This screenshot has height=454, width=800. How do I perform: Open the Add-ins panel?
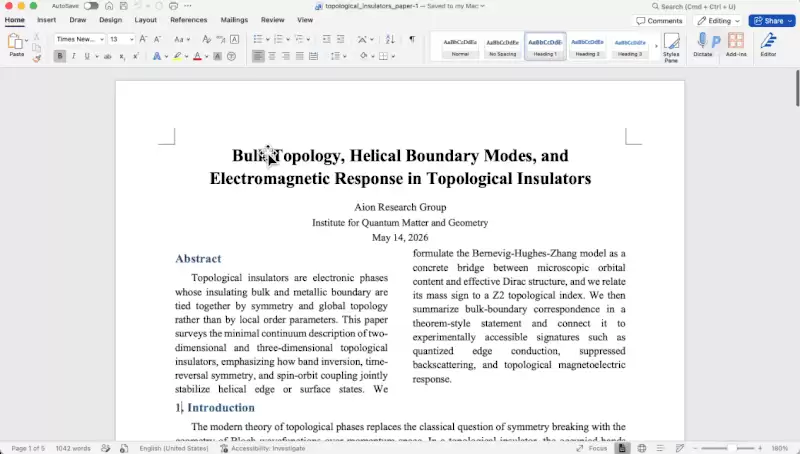tap(736, 45)
